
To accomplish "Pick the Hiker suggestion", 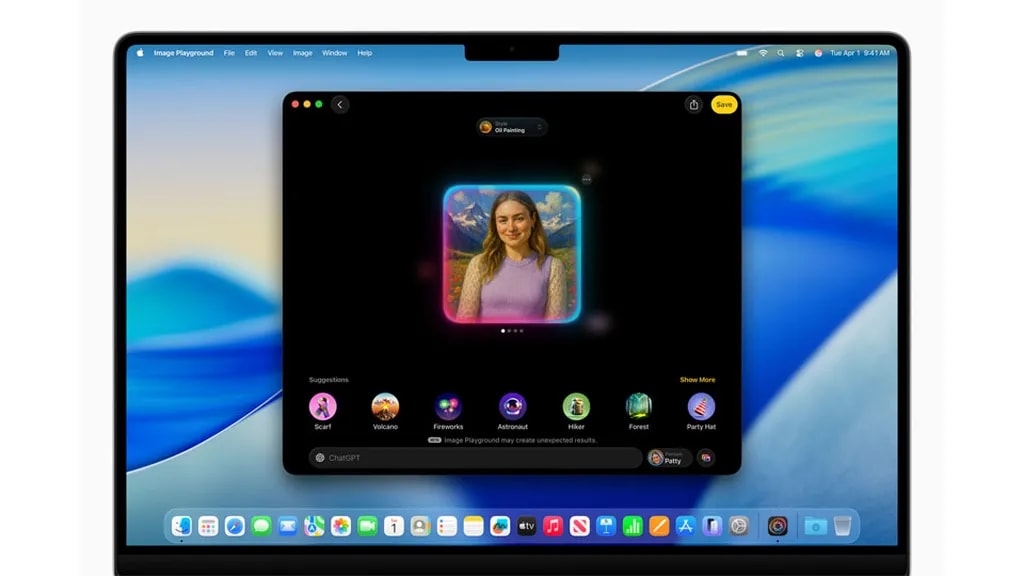I will point(575,407).
